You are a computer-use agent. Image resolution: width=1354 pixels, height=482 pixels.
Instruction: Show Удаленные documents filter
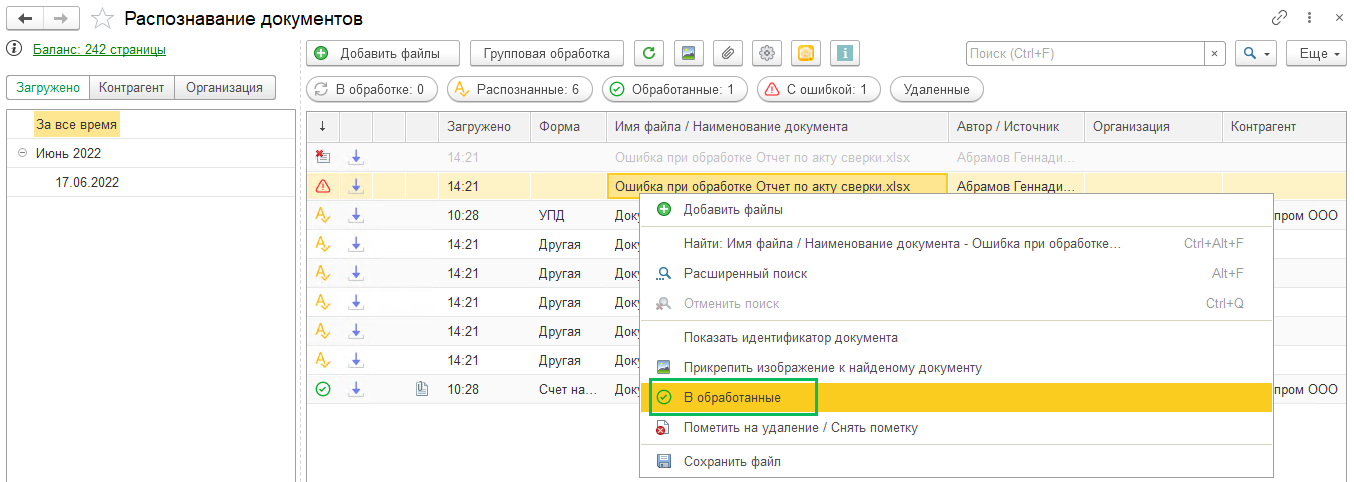pos(936,90)
